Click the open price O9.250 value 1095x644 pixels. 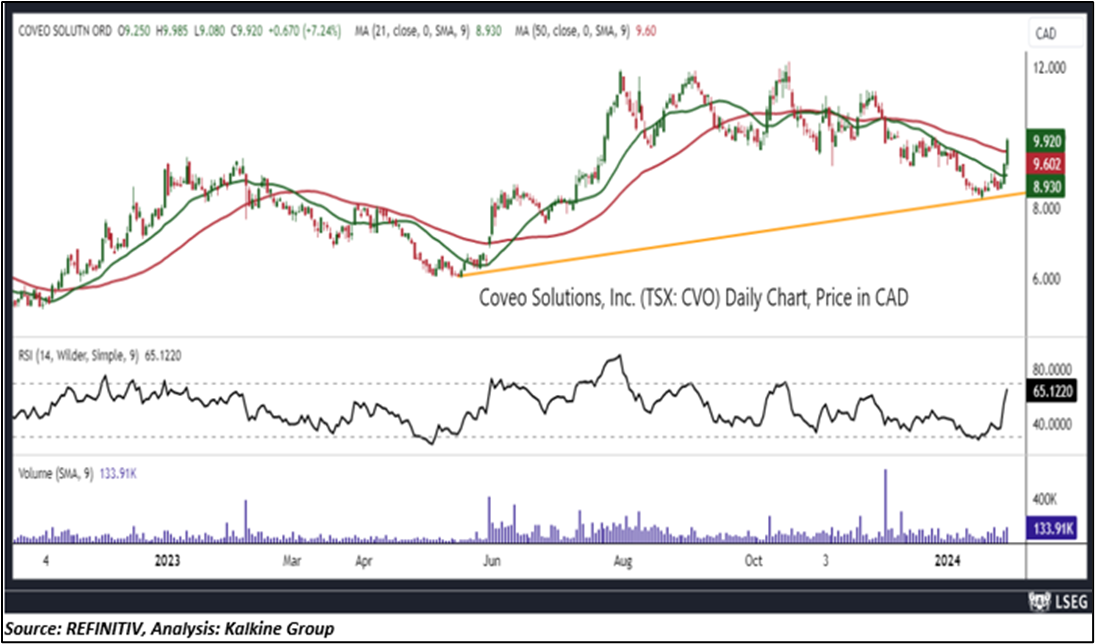pos(133,31)
